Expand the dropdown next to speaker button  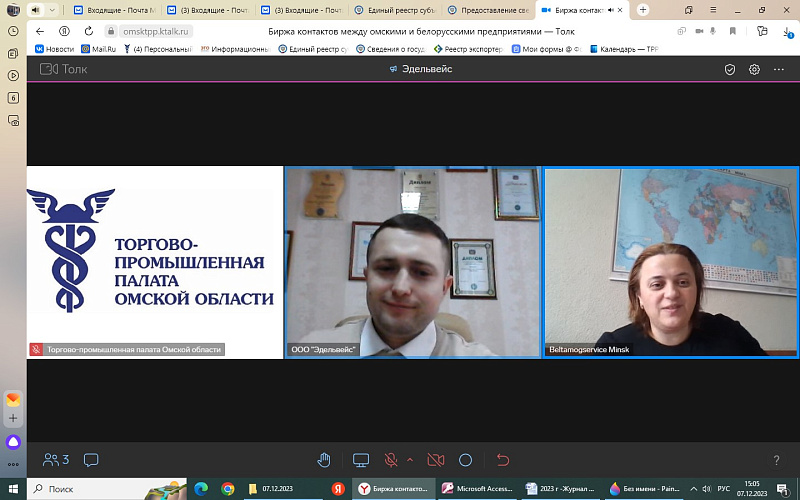pyautogui.click(x=52, y=10)
